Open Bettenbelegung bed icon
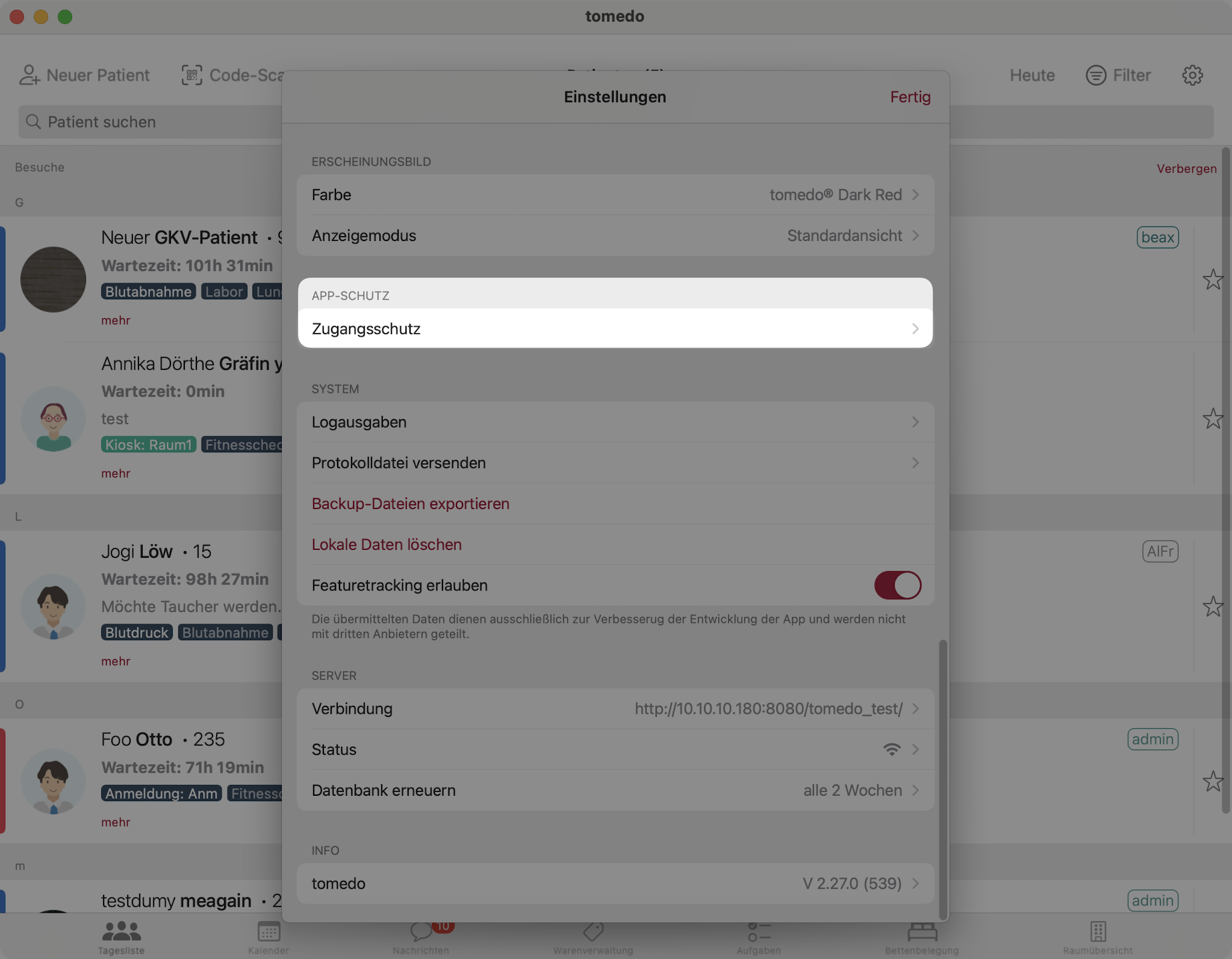Screen dimensions: 1232x959 [x=922, y=932]
